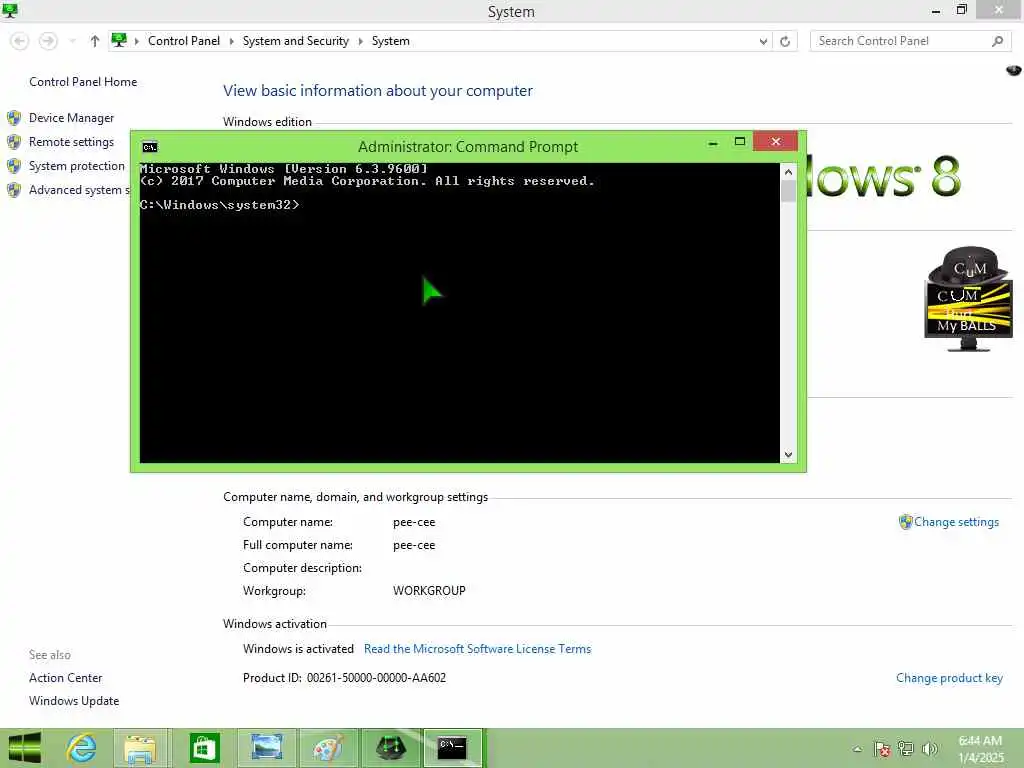Select the Product ID value text
The width and height of the screenshot is (1024, 768).
(376, 678)
